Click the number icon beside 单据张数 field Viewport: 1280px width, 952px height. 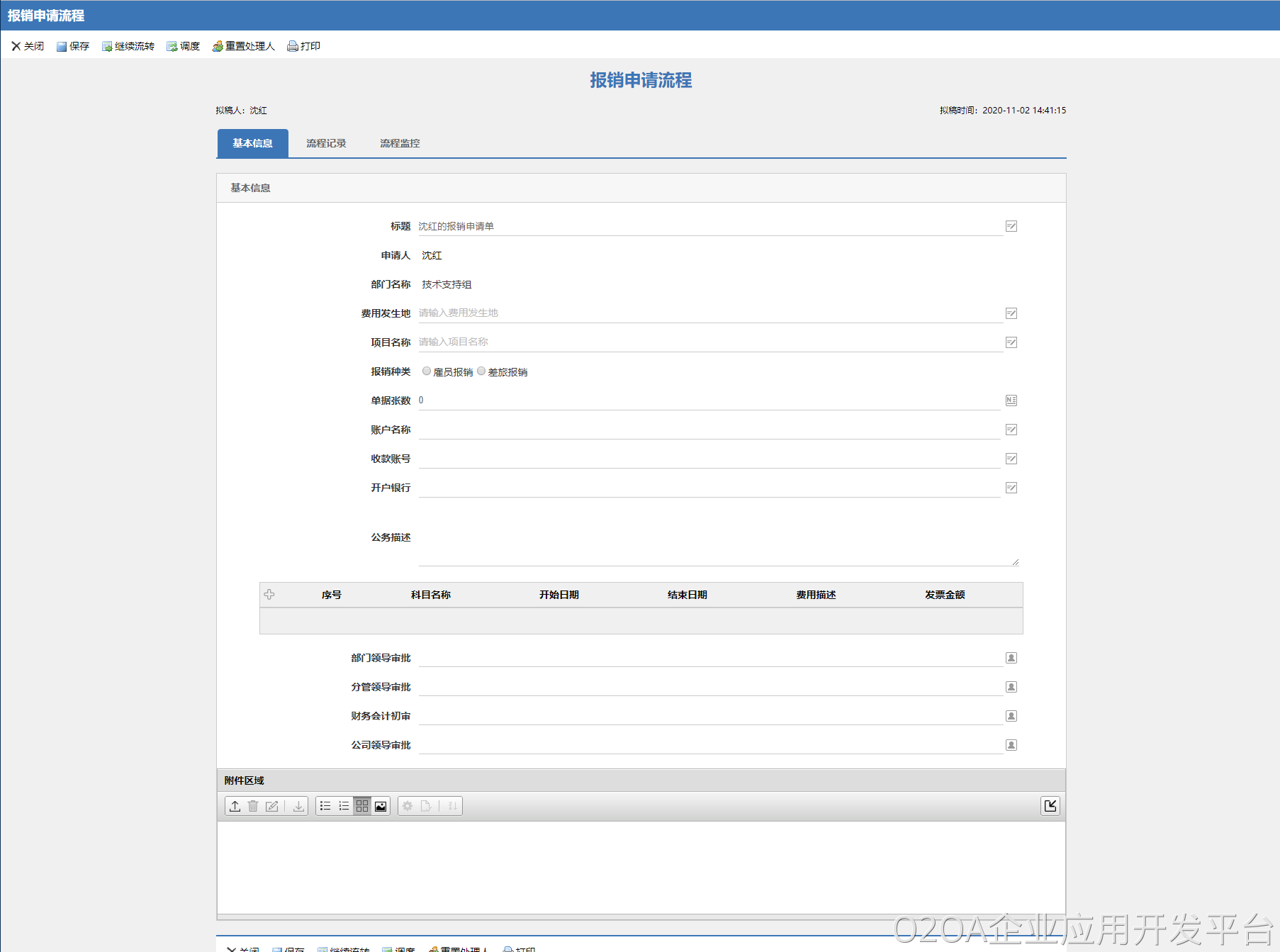click(1011, 401)
